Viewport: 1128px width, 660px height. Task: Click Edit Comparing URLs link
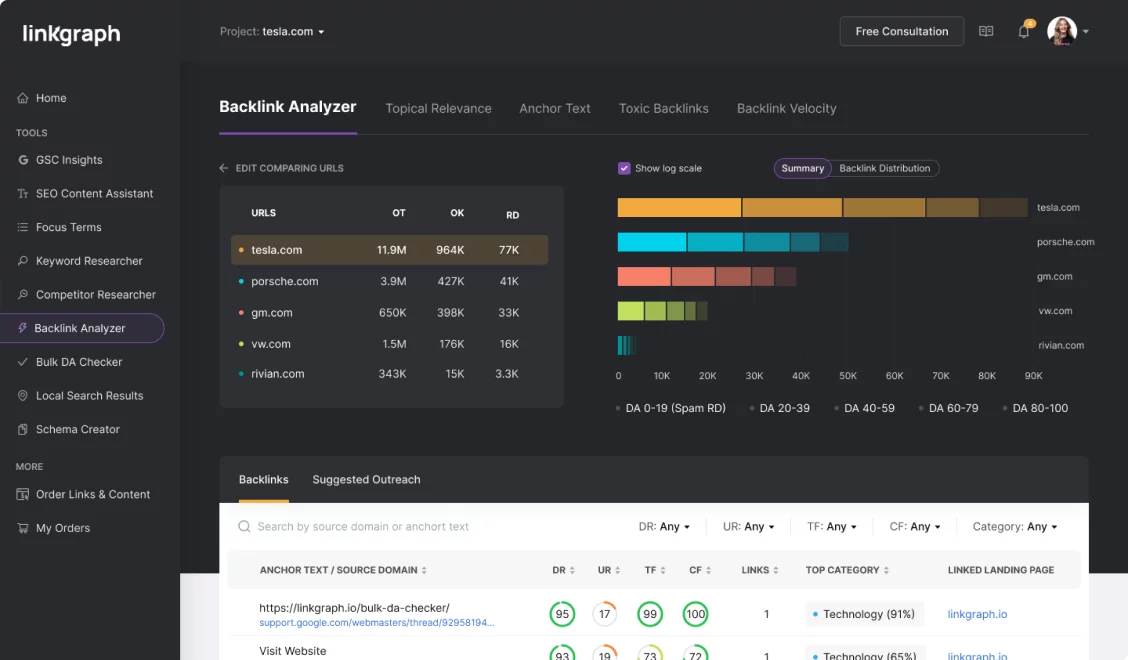pyautogui.click(x=289, y=168)
